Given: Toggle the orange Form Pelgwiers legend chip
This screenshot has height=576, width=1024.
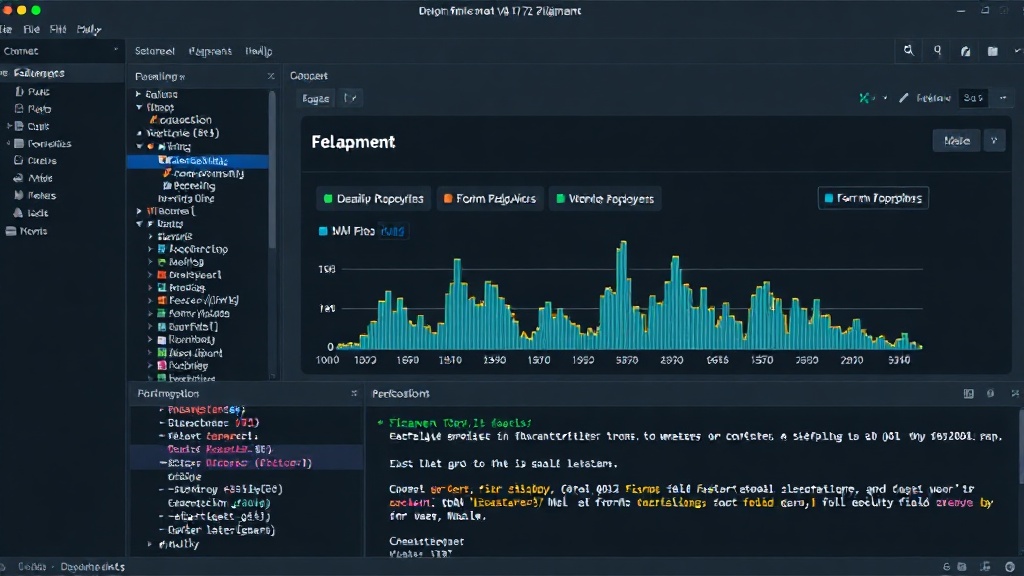Looking at the screenshot, I should tap(490, 199).
